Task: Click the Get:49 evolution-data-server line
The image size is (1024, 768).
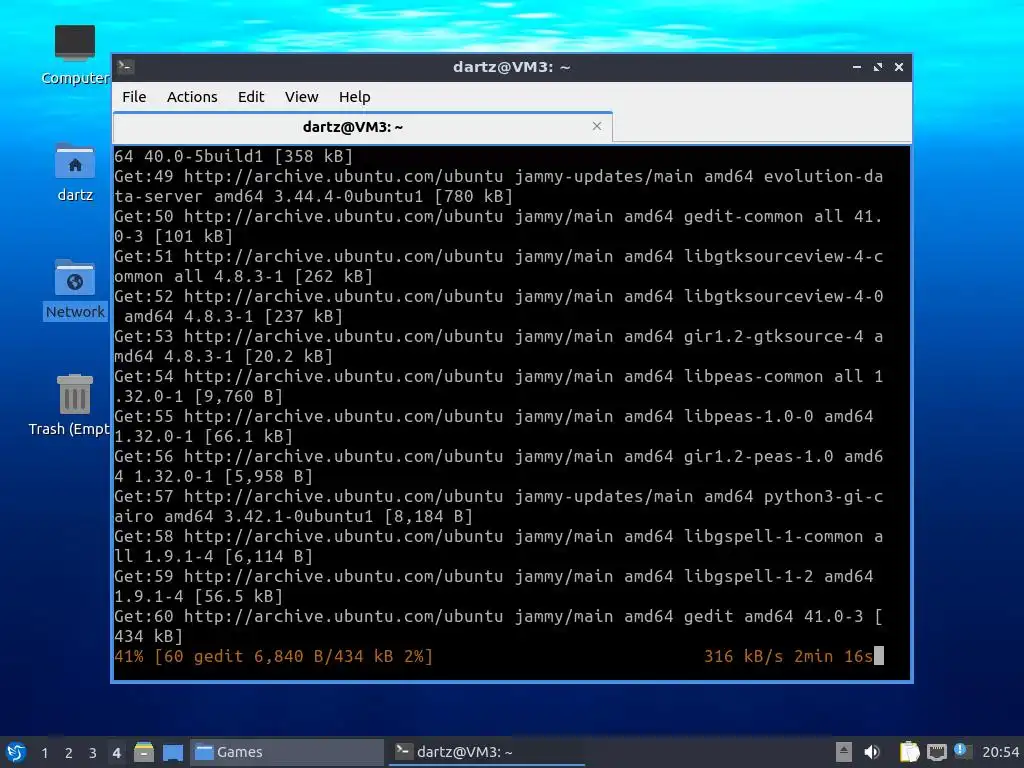Action: [498, 186]
